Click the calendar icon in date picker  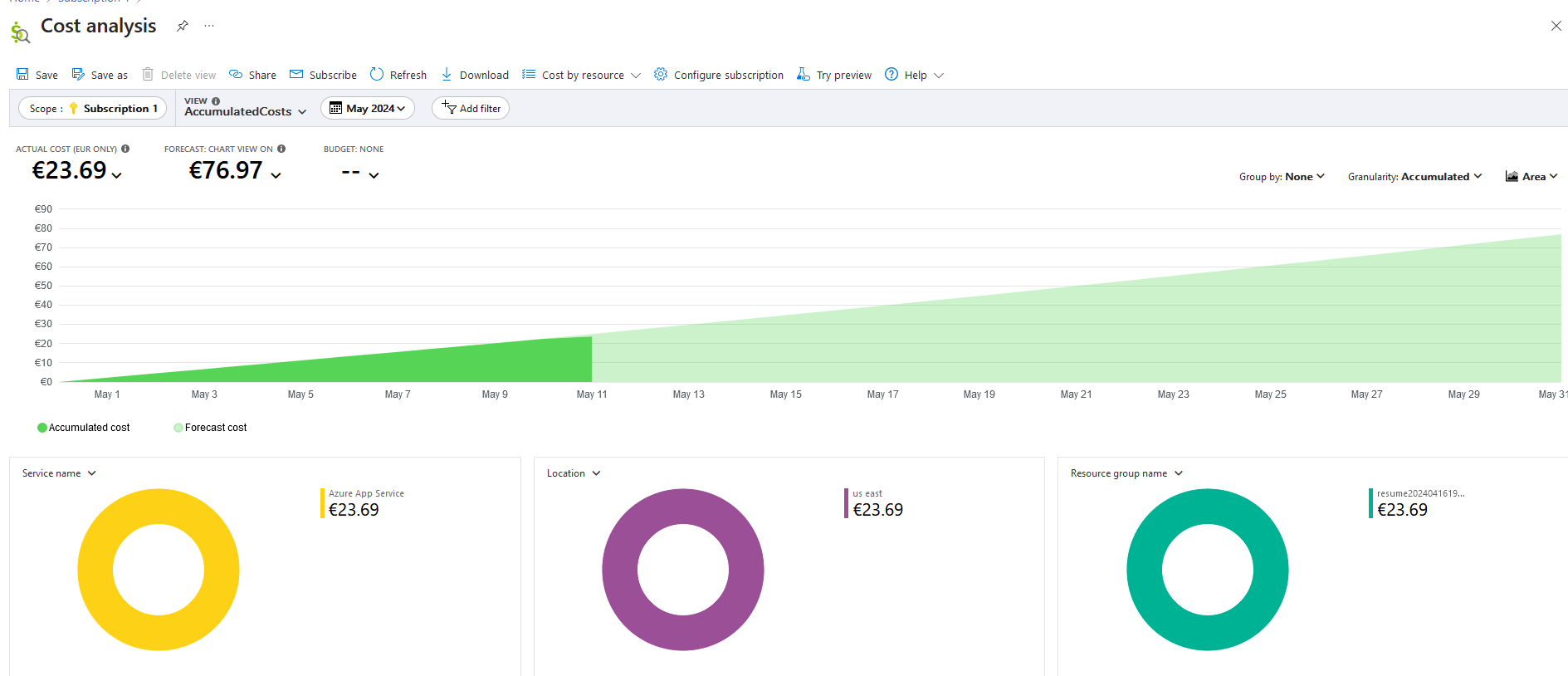click(x=335, y=108)
